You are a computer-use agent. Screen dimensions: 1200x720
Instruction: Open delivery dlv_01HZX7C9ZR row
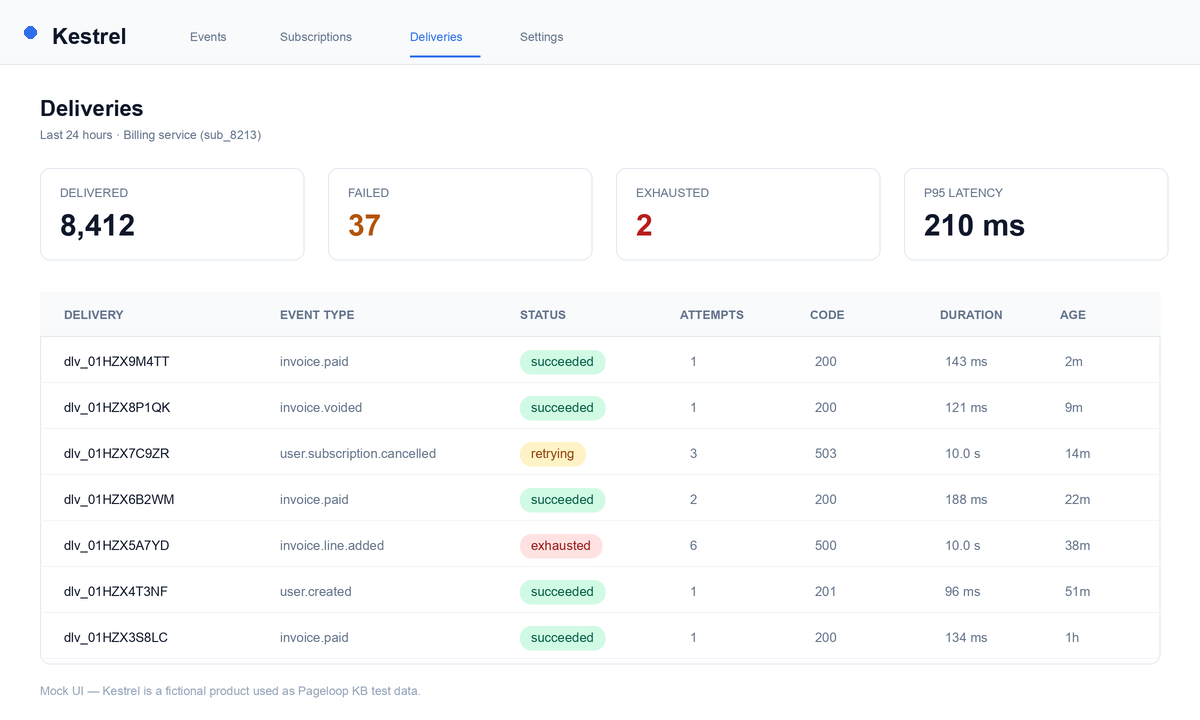(600, 453)
